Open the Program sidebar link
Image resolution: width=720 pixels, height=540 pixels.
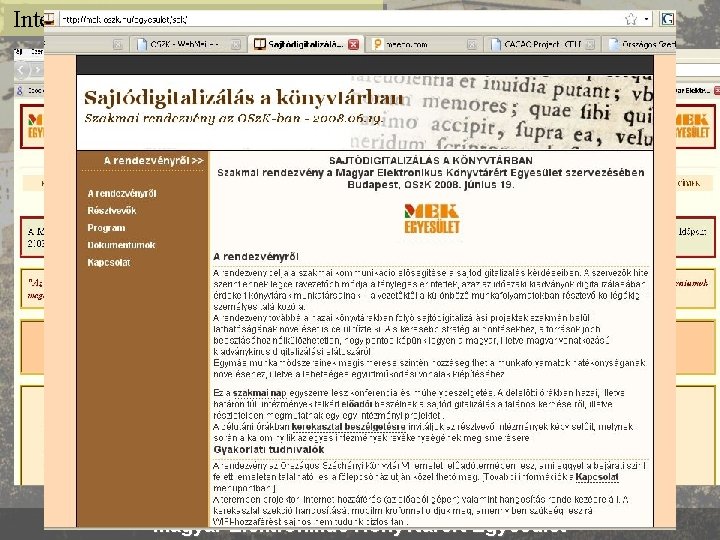click(x=106, y=228)
